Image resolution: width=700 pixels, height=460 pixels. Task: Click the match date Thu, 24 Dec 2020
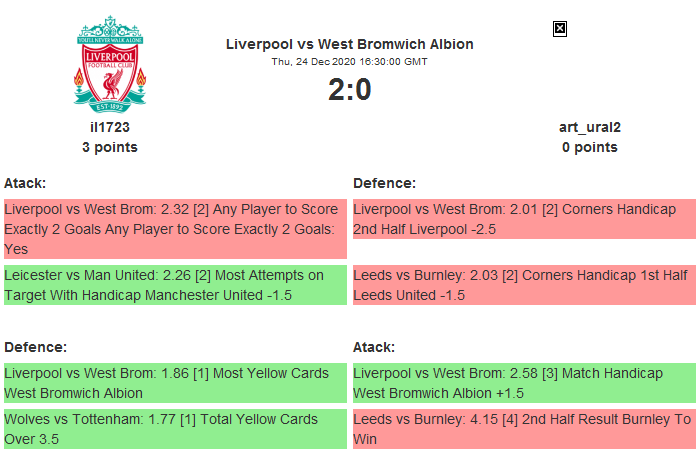[350, 62]
